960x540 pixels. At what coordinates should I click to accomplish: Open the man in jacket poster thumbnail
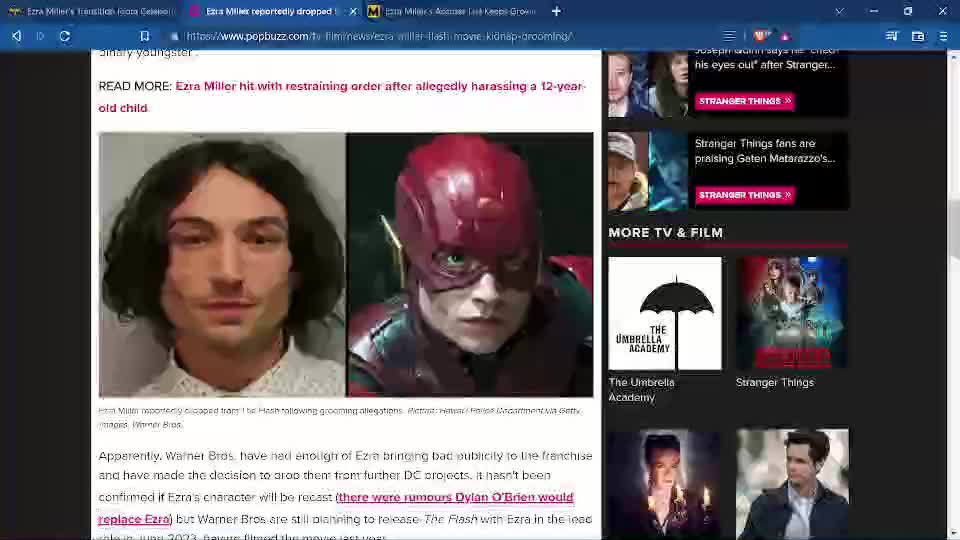(x=792, y=484)
